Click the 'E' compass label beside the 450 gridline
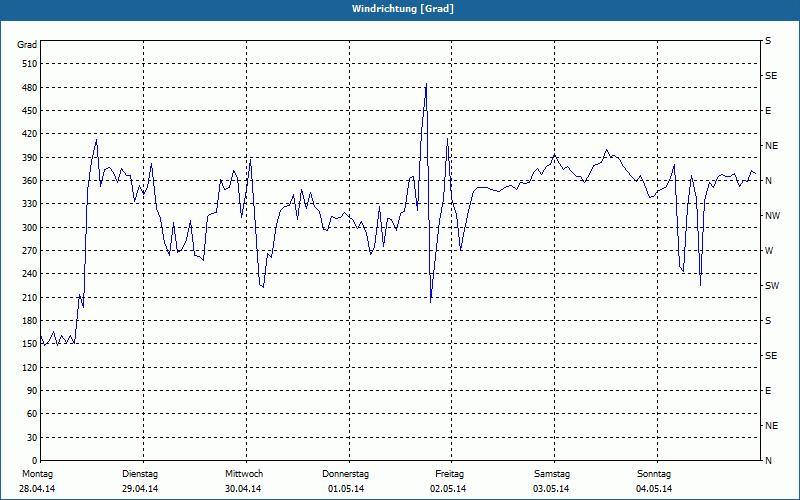The width and height of the screenshot is (800, 500). tap(768, 111)
